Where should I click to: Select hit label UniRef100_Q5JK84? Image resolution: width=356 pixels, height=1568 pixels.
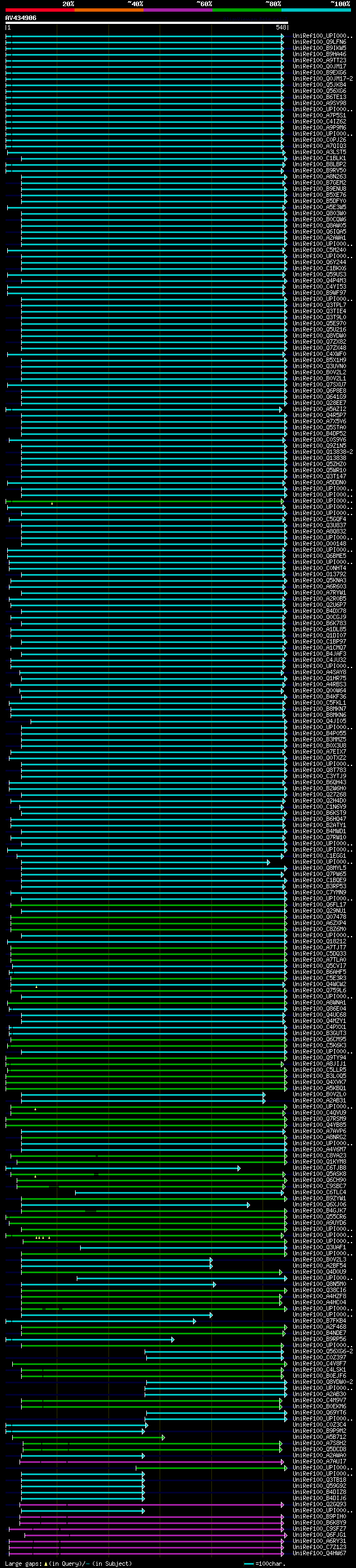point(319,85)
